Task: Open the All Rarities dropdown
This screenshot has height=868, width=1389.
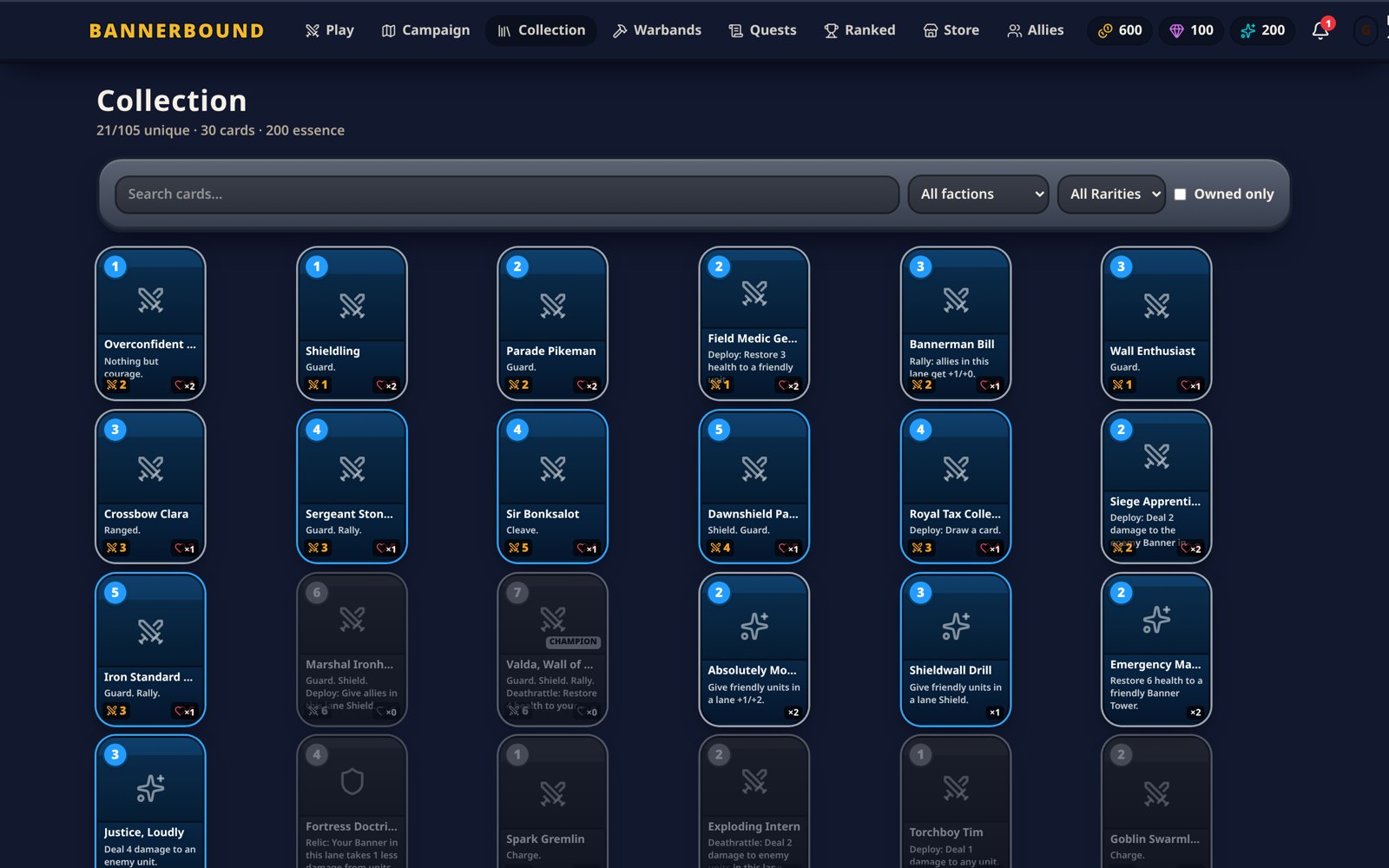Action: [x=1111, y=194]
